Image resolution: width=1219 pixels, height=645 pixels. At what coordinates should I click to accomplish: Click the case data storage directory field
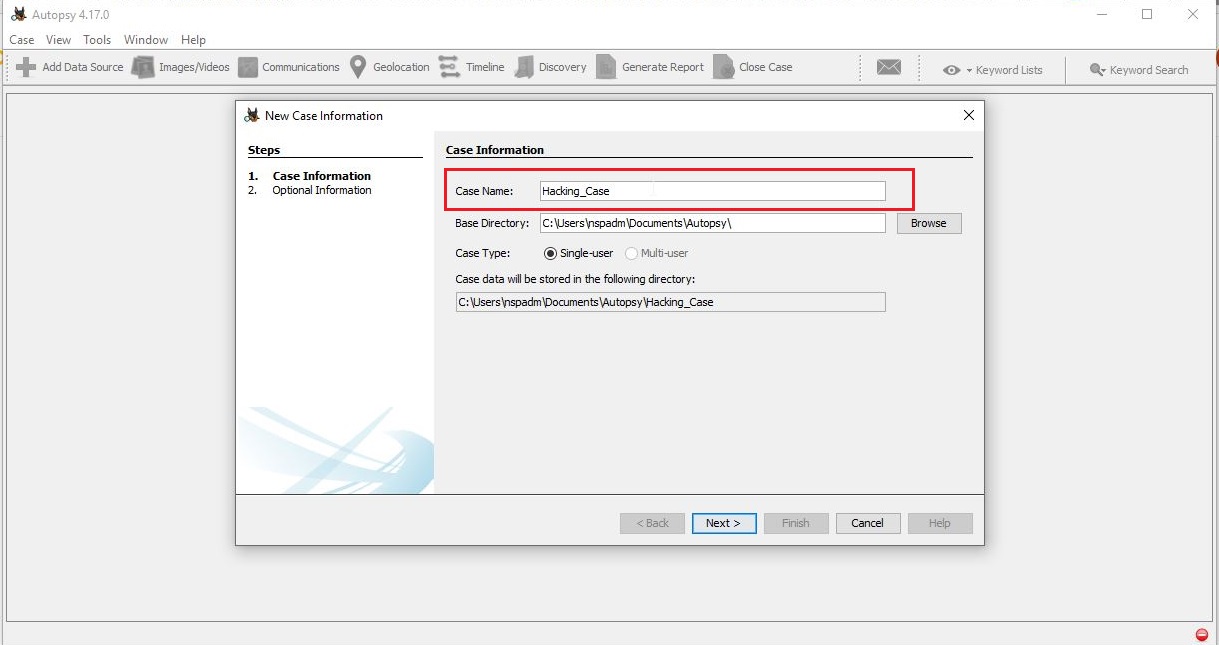pos(670,302)
